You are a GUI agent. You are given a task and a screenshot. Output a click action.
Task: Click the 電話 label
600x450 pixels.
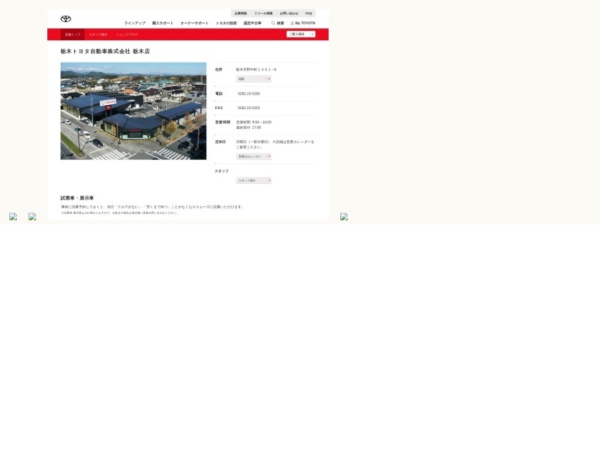click(x=218, y=94)
